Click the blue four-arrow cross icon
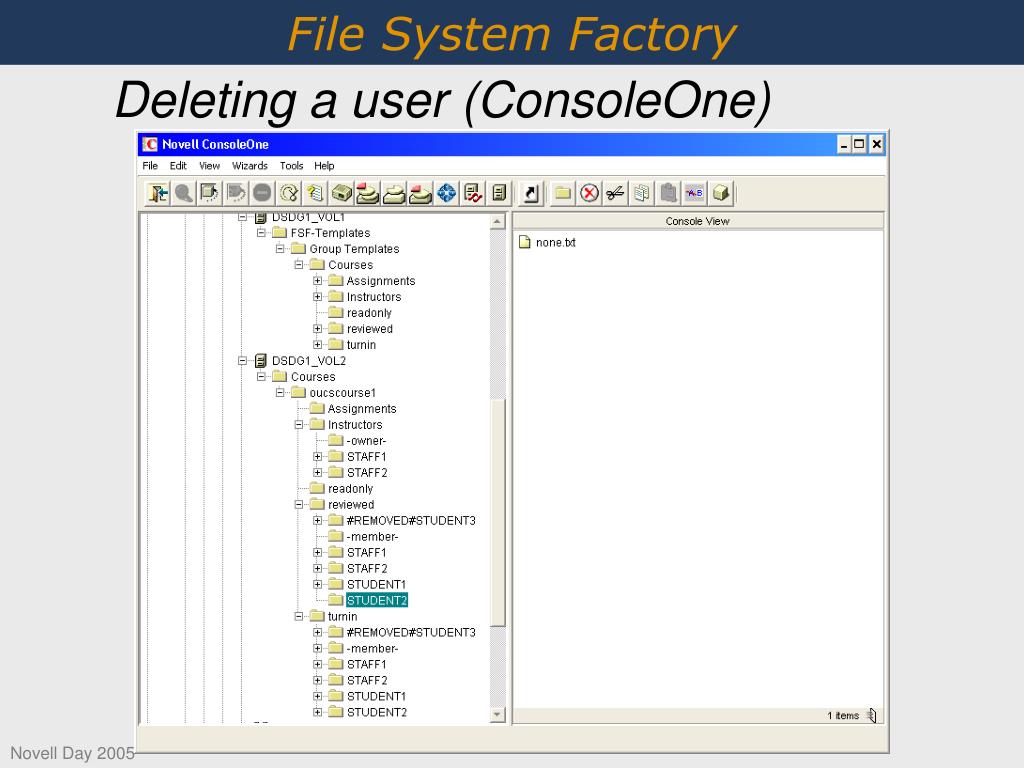This screenshot has height=768, width=1024. coord(447,193)
